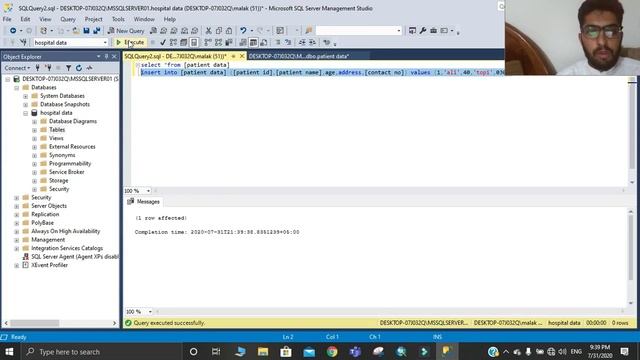Open the Connect dropdown in Object Explorer
The height and width of the screenshot is (360, 640).
[x=17, y=68]
